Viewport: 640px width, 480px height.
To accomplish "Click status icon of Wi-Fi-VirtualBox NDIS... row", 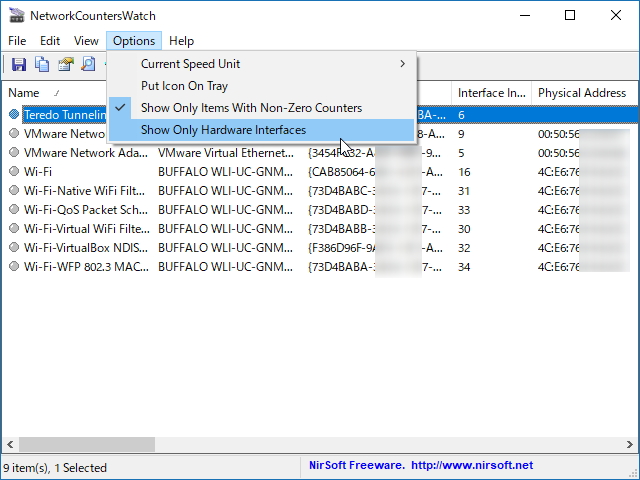I will pyautogui.click(x=14, y=247).
